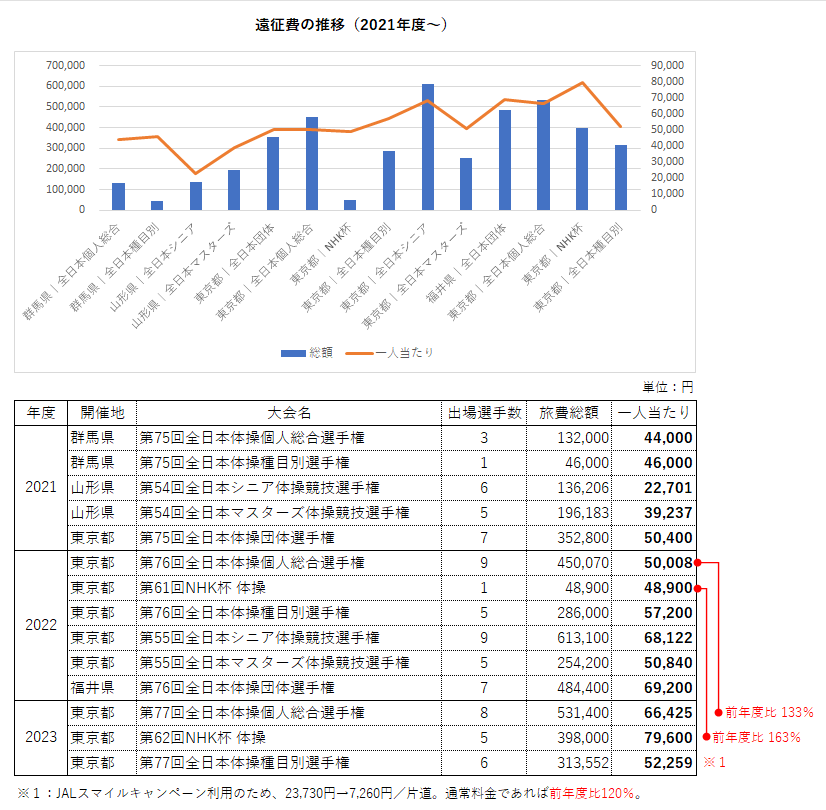Select the 出場選手数 column header
This screenshot has width=826, height=810.
pos(484,412)
